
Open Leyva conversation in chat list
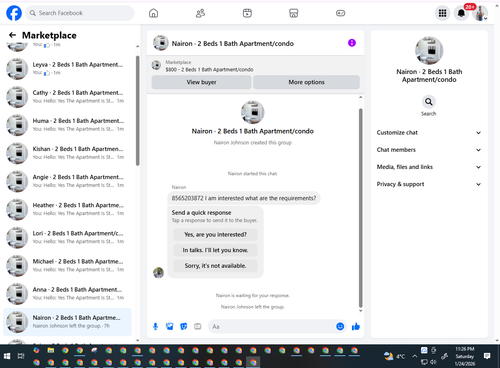[67, 69]
